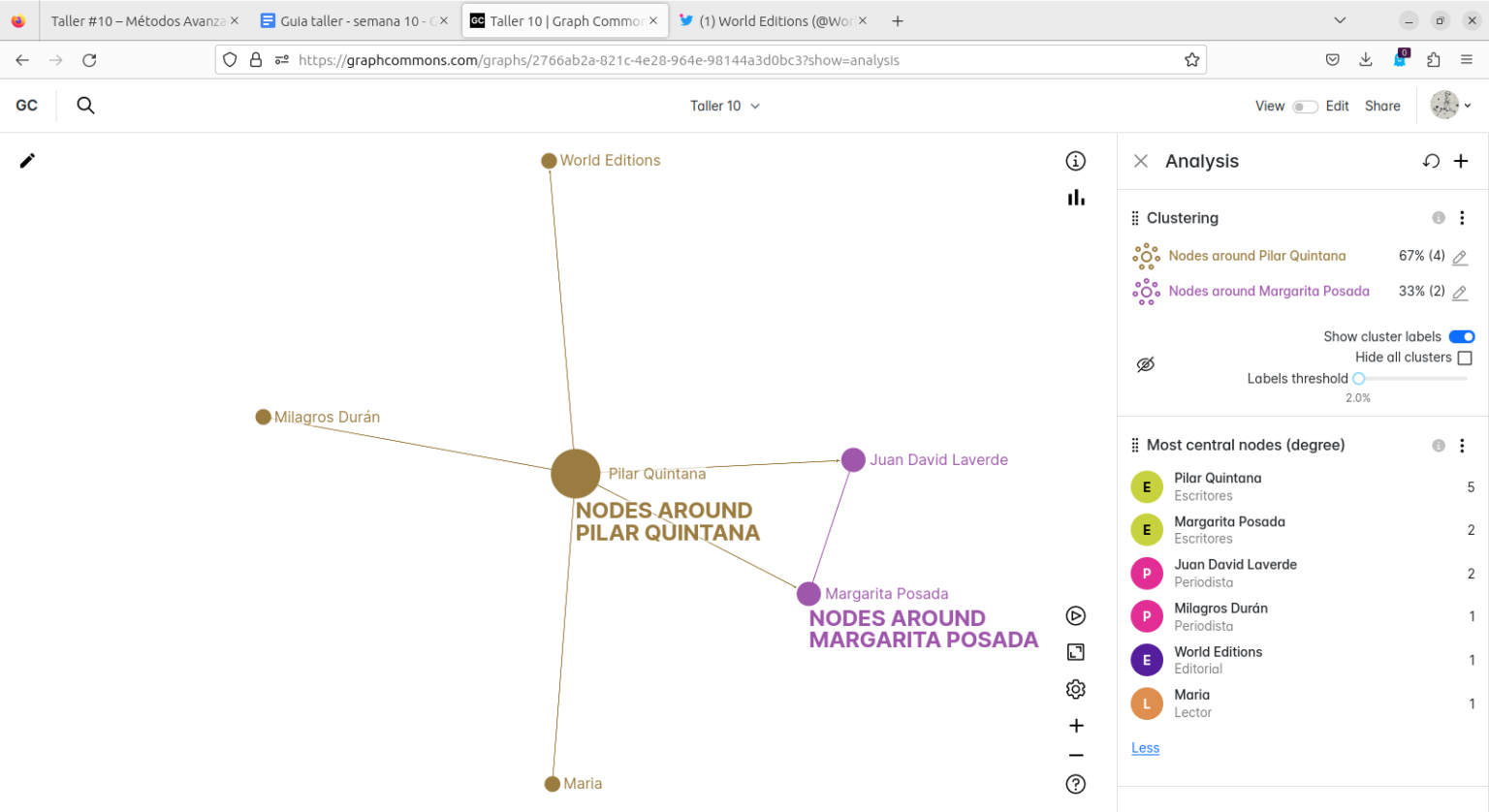1489x812 pixels.
Task: Click the Most central nodes info icon
Action: pyautogui.click(x=1439, y=446)
